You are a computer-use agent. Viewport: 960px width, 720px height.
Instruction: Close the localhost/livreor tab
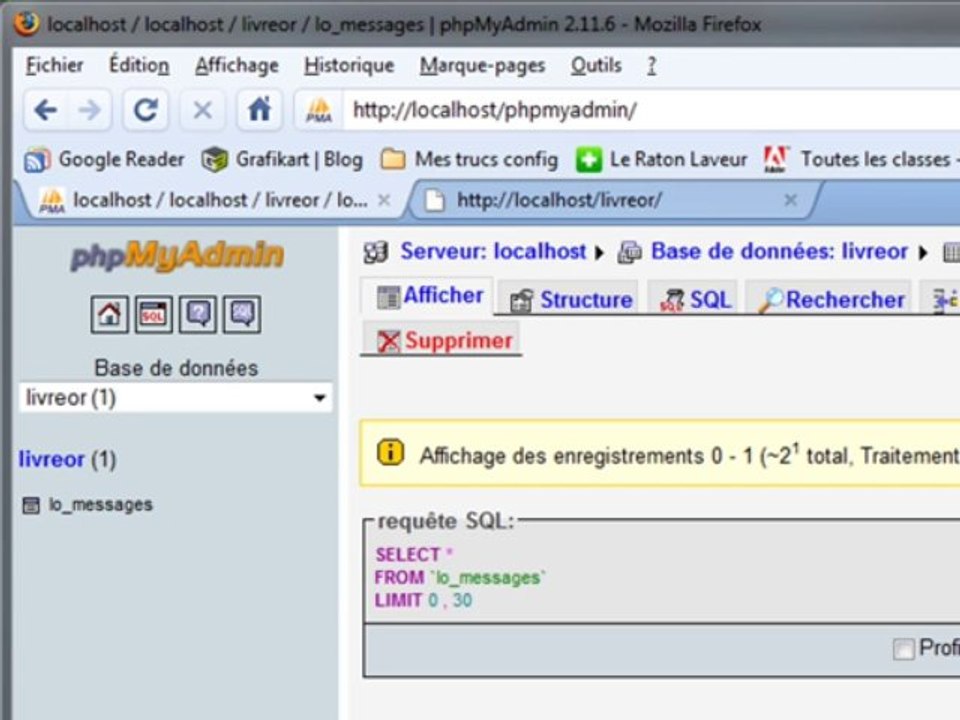[x=790, y=200]
